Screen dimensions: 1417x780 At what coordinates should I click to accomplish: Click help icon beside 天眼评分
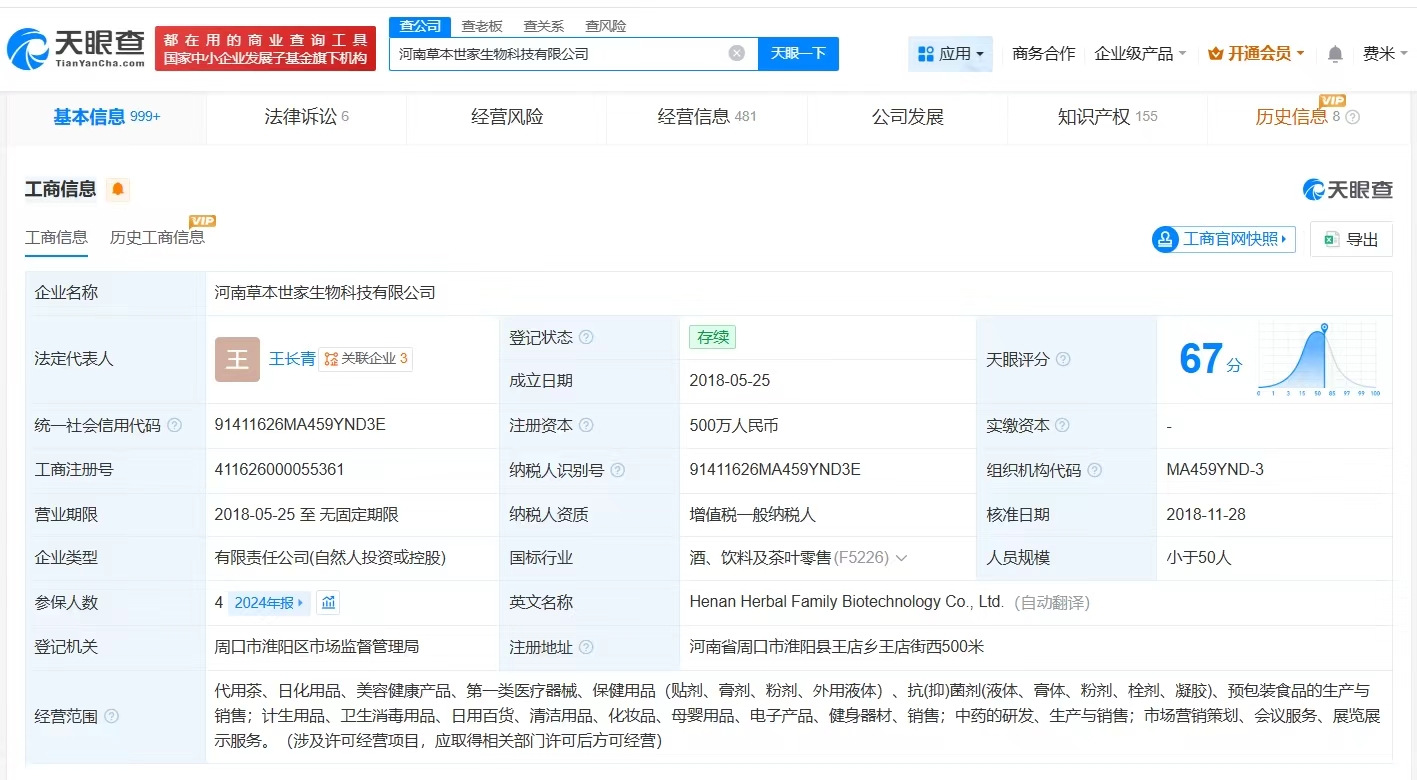click(x=1063, y=360)
